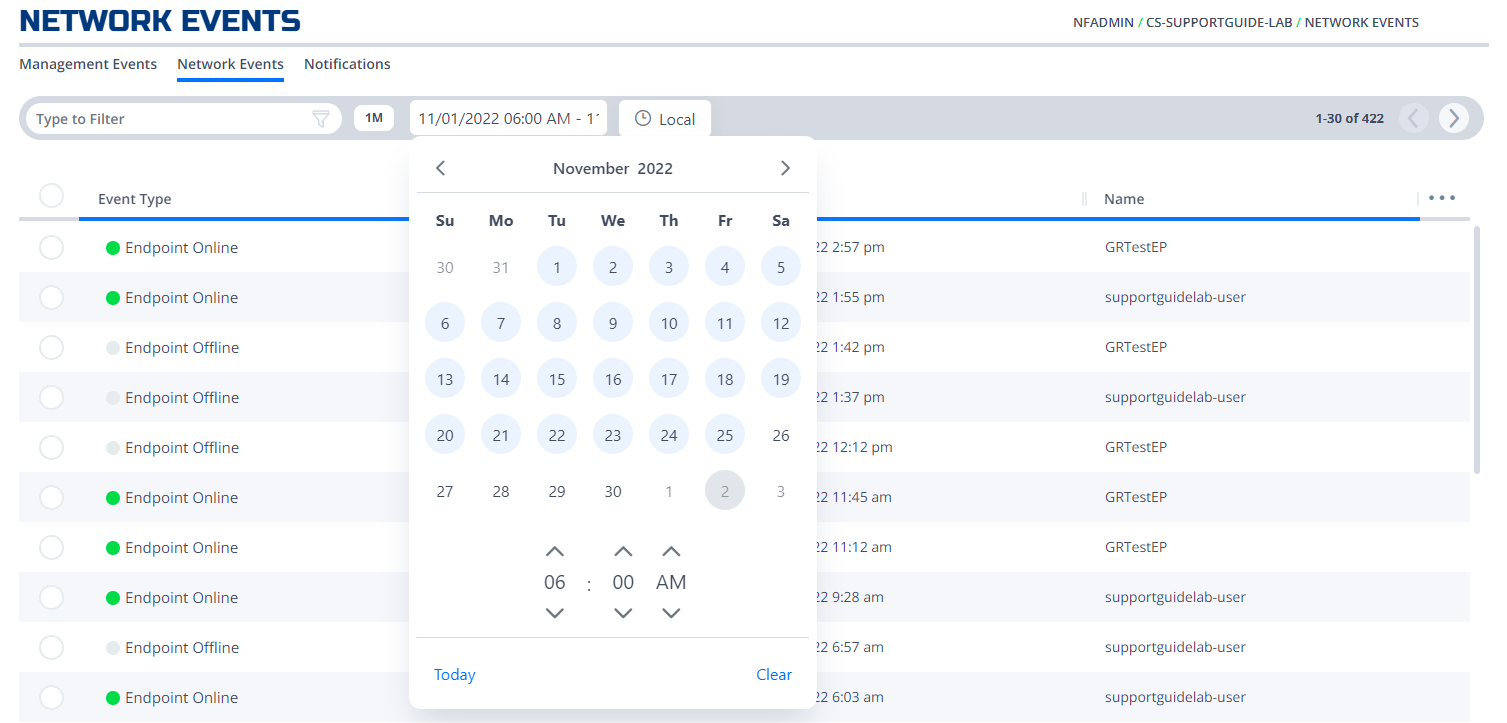
Task: Decrease the minute value
Action: 623,613
